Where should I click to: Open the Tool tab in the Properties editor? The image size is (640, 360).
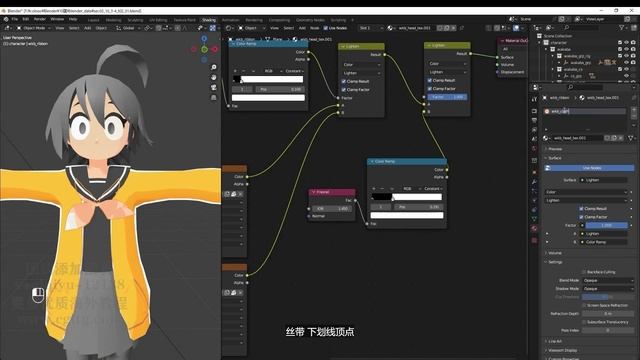[534, 99]
